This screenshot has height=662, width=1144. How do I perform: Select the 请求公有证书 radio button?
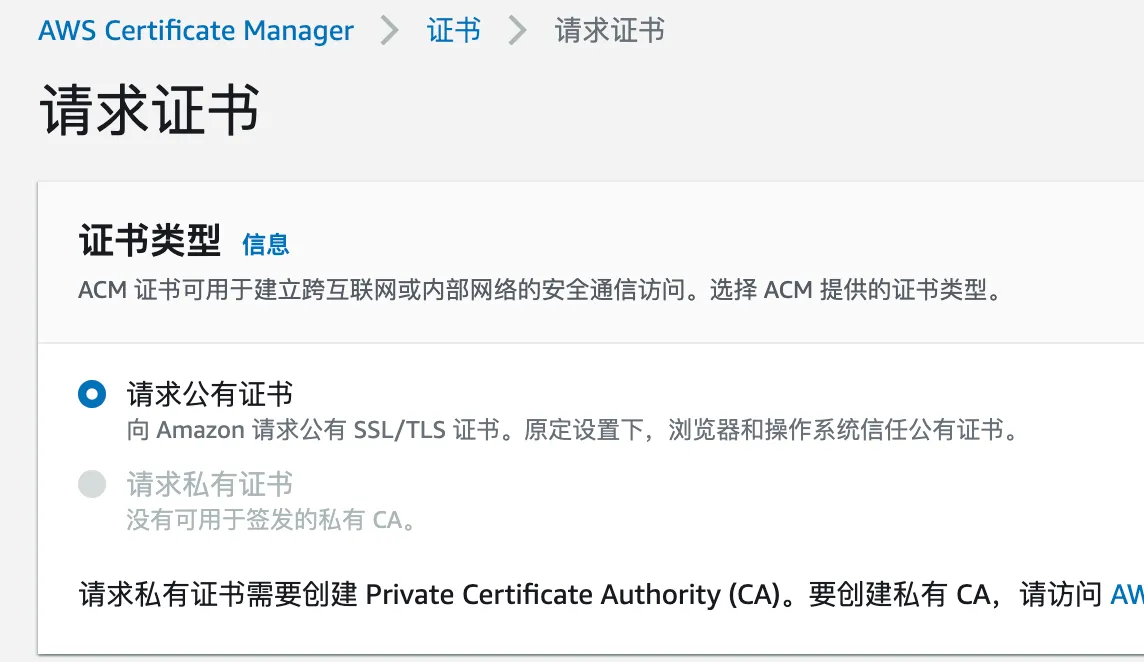92,395
